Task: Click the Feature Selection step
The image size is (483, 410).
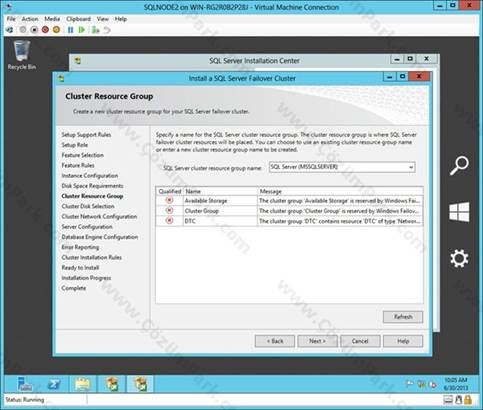Action: [83, 155]
